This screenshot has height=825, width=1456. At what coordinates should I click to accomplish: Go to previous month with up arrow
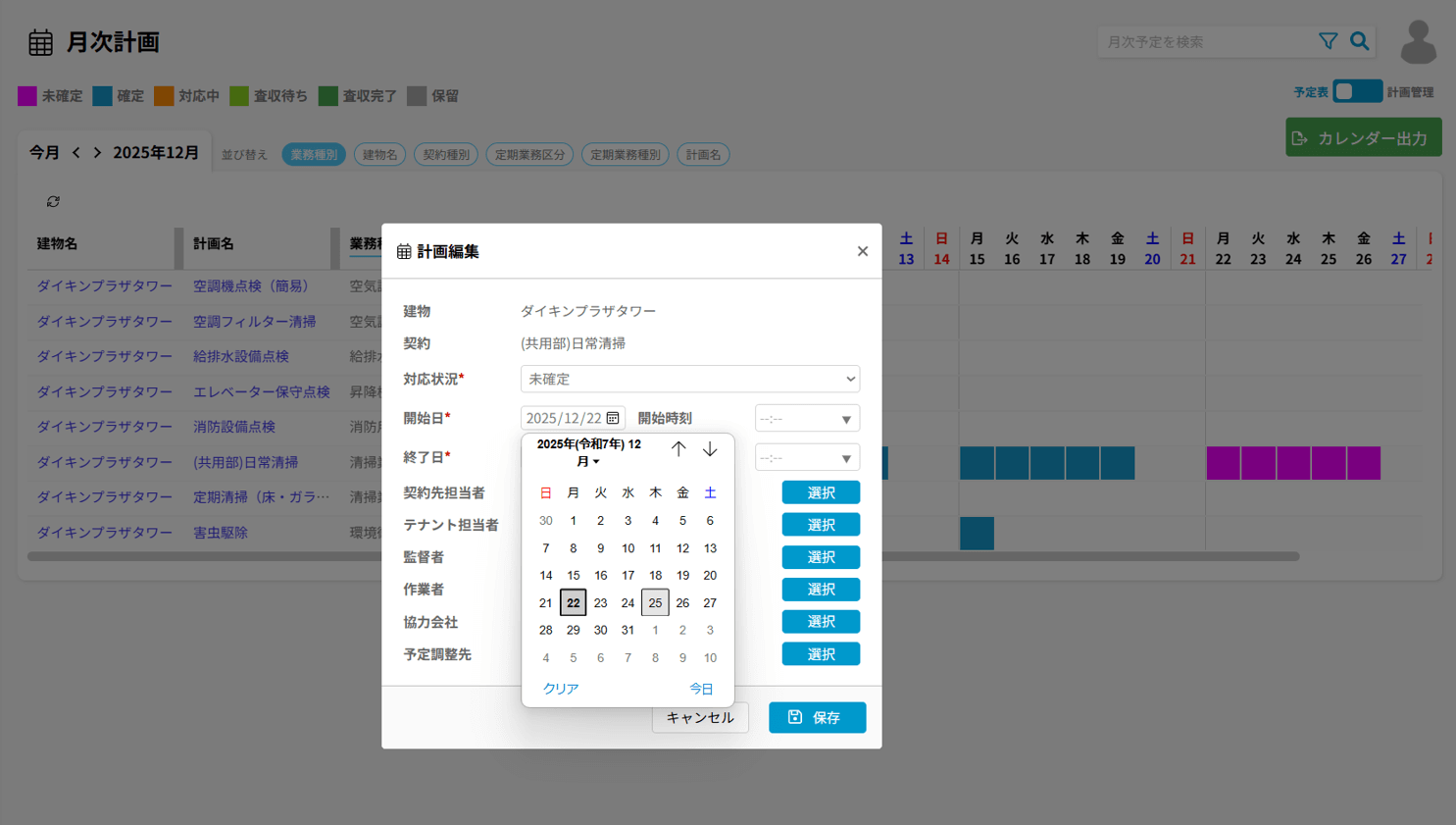678,449
